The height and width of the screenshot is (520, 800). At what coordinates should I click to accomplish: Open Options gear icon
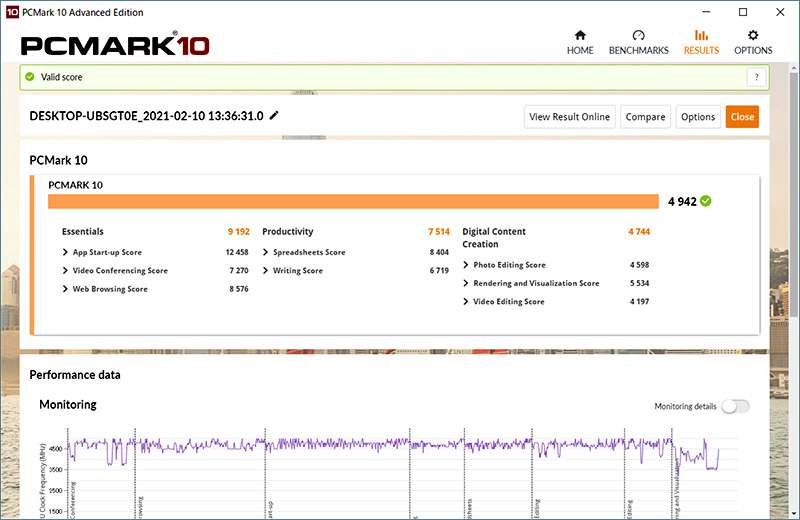tap(753, 36)
